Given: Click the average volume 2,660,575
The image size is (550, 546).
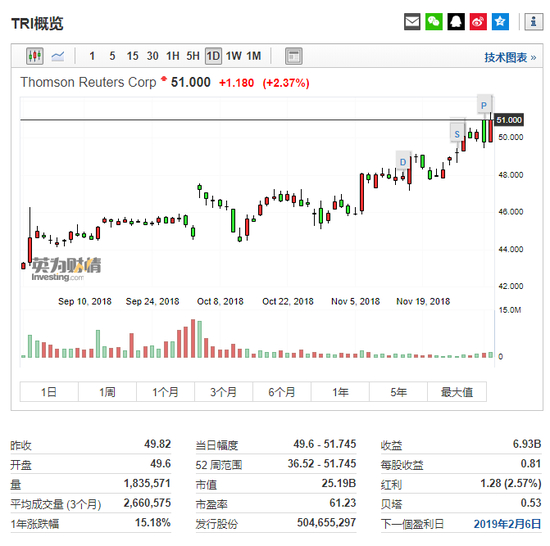Looking at the screenshot, I should coord(147,503).
